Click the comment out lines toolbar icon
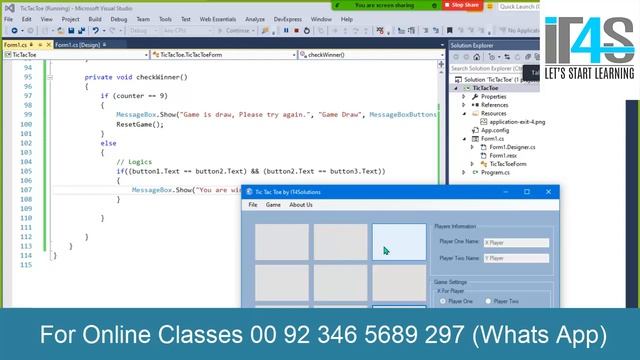Screen dimensions: 640x360 tap(425, 31)
